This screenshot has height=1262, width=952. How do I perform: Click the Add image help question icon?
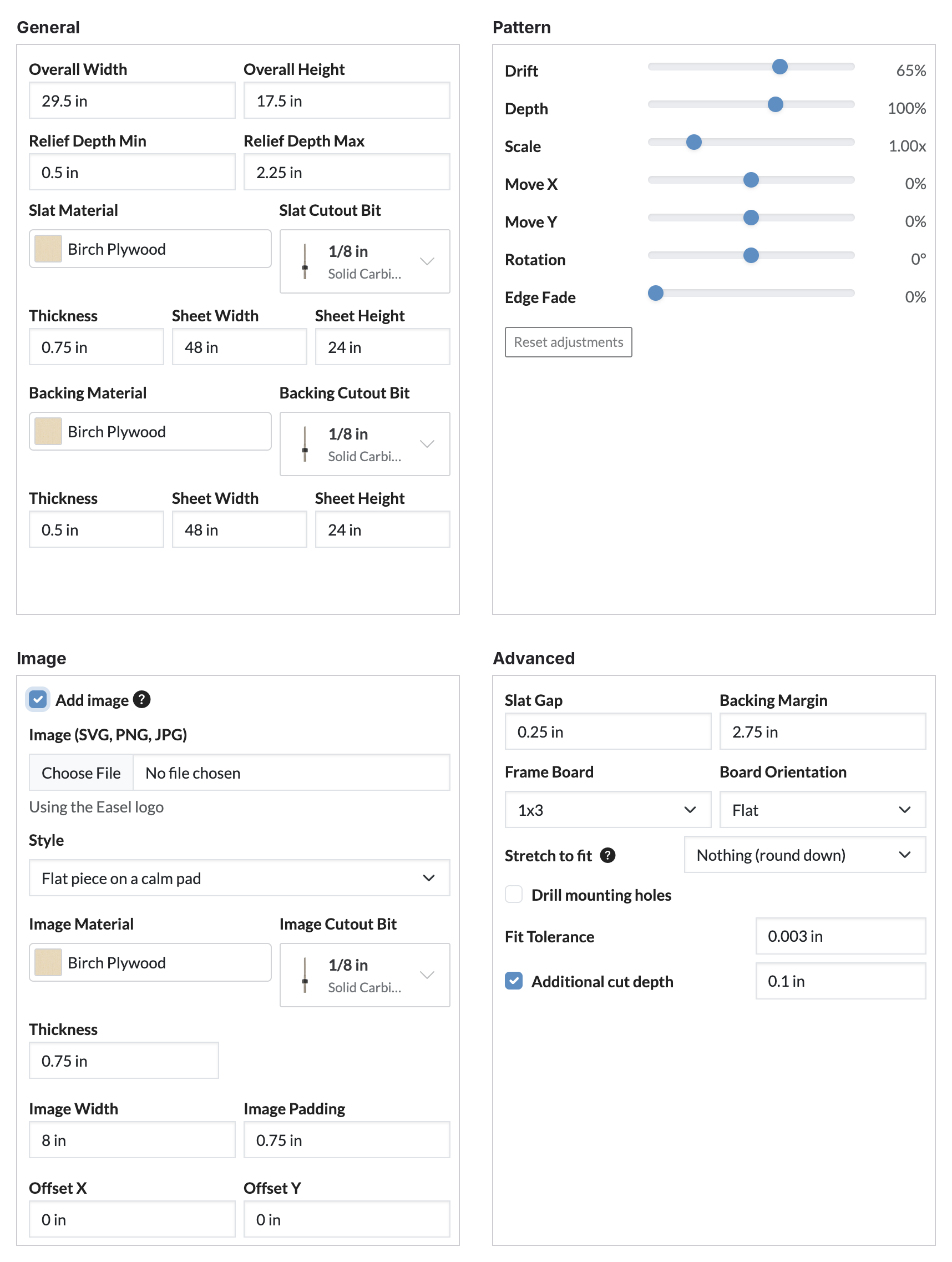click(x=141, y=699)
